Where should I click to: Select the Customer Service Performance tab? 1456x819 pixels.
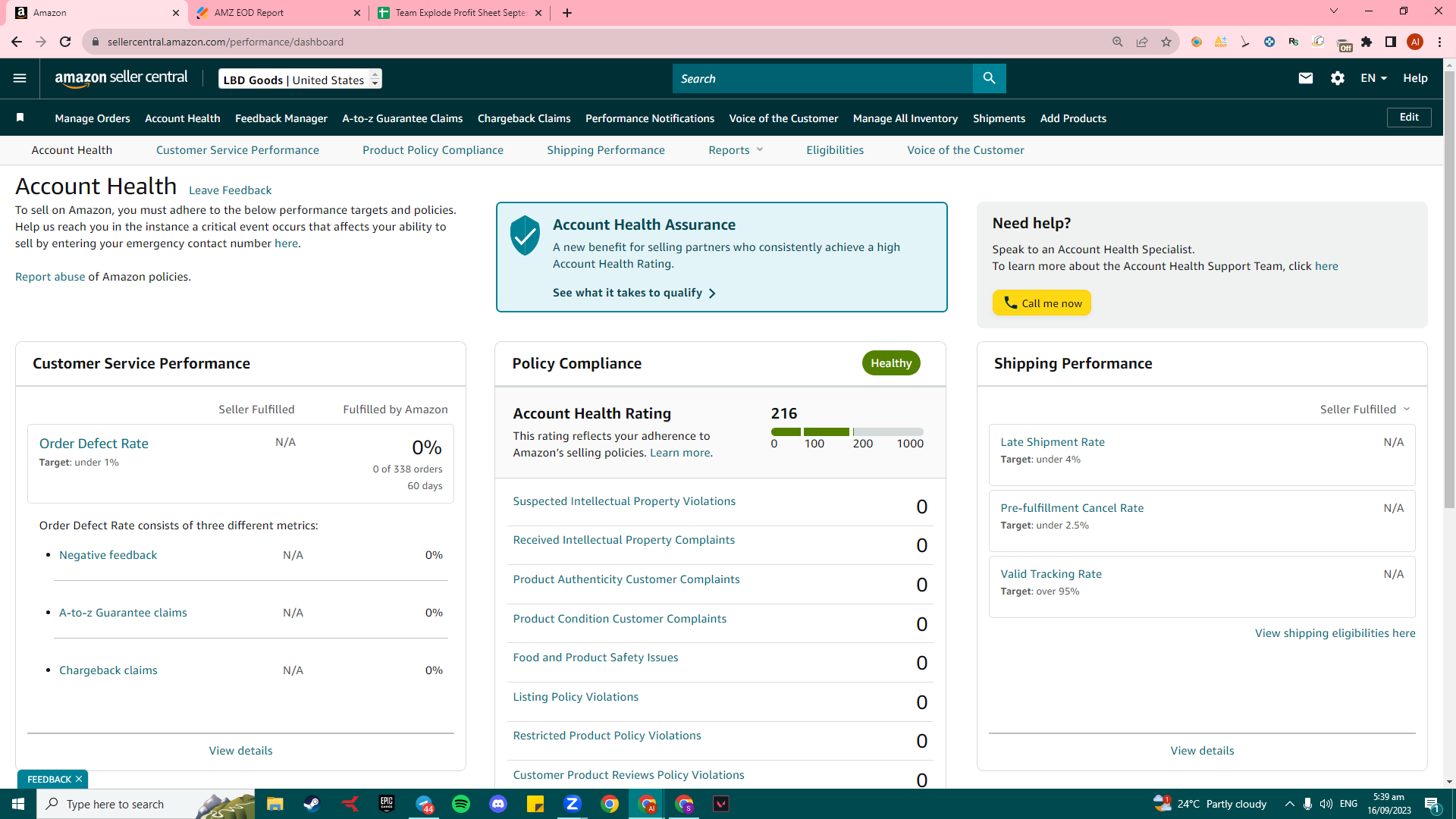[237, 150]
